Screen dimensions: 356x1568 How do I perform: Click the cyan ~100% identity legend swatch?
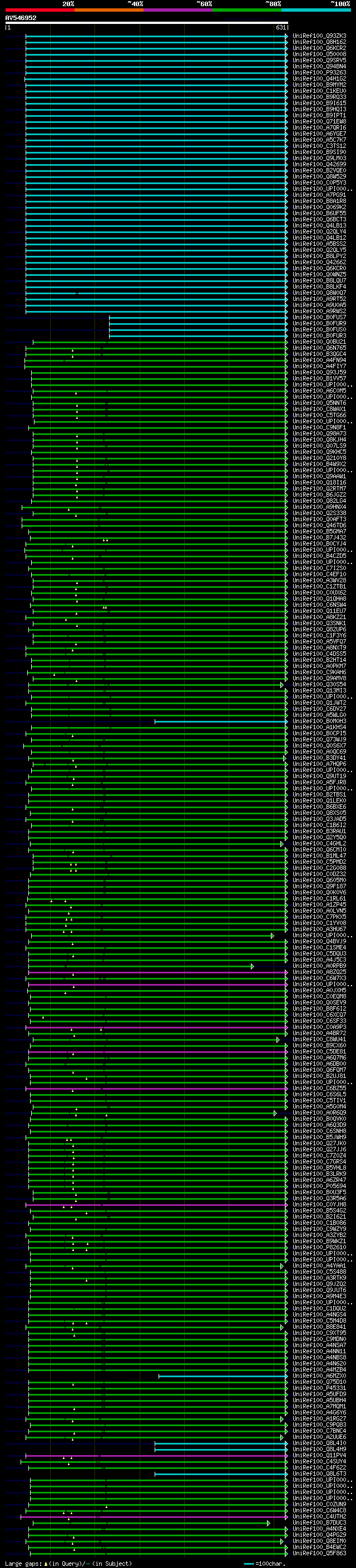point(317,10)
